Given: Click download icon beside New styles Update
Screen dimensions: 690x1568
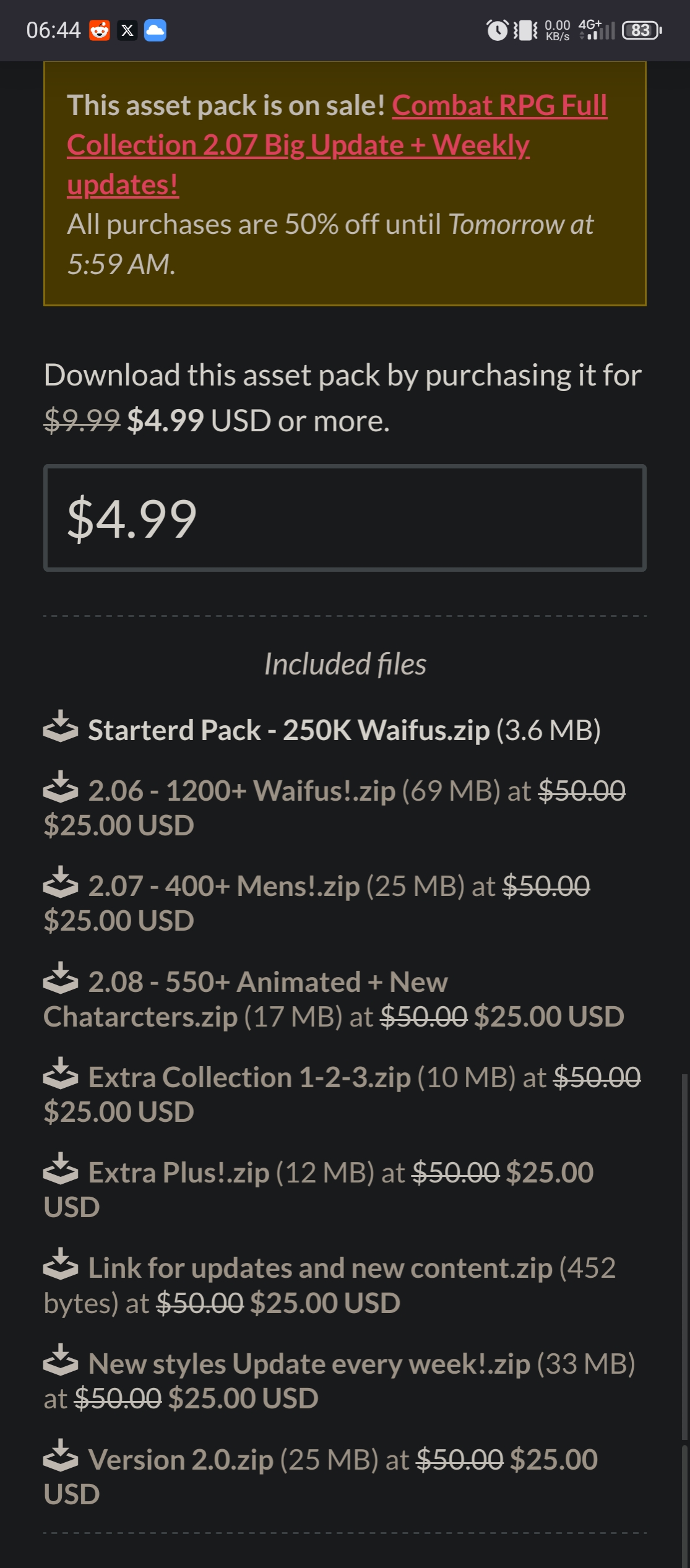Looking at the screenshot, I should point(61,1360).
